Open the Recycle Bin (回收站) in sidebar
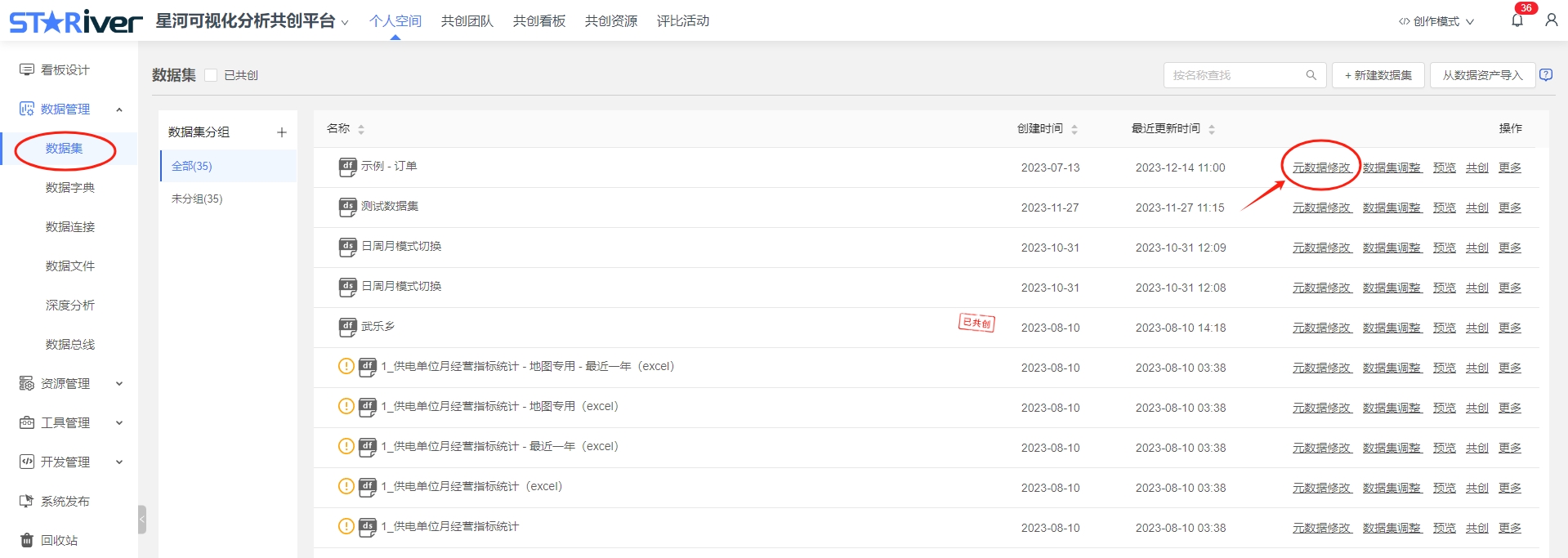The image size is (1568, 558). [59, 540]
